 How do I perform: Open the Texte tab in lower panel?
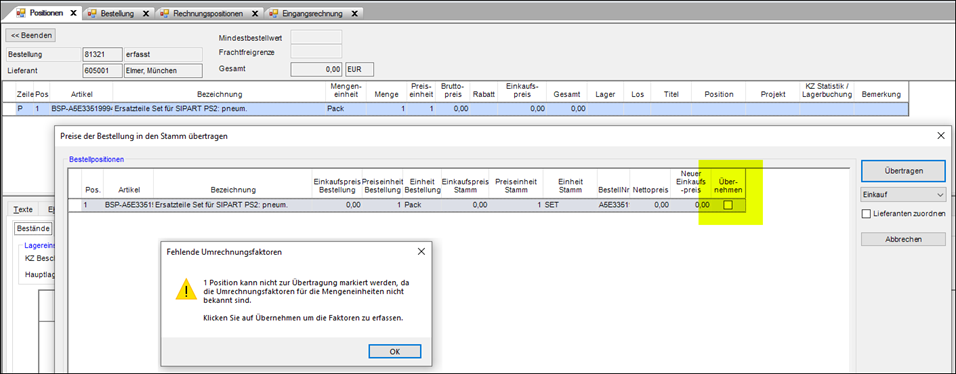click(x=23, y=209)
